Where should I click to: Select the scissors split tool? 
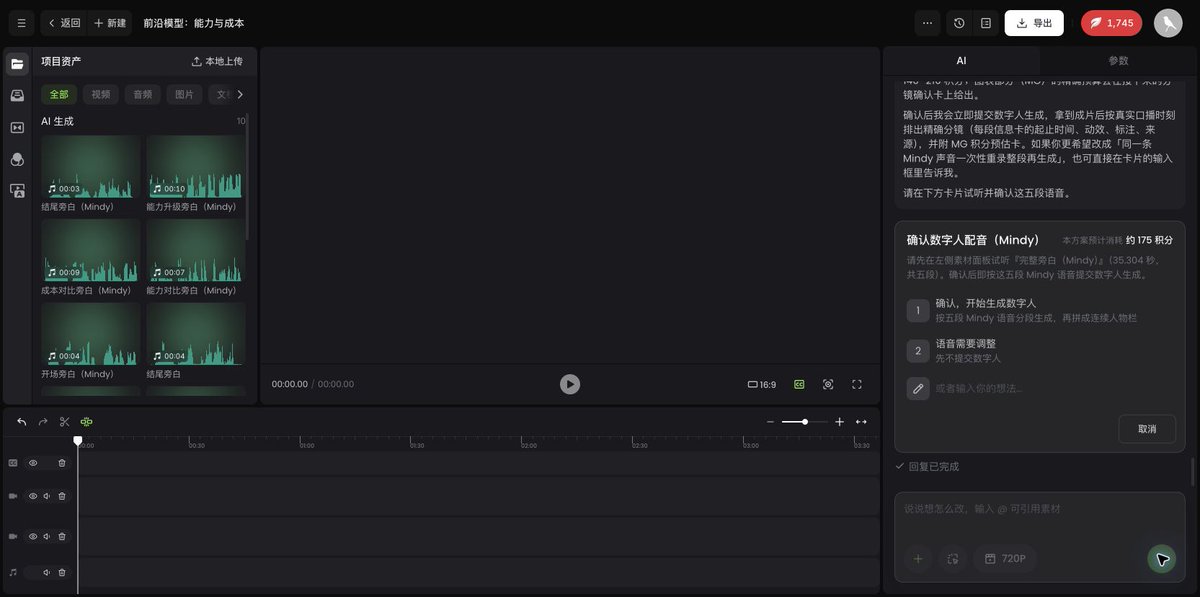65,422
